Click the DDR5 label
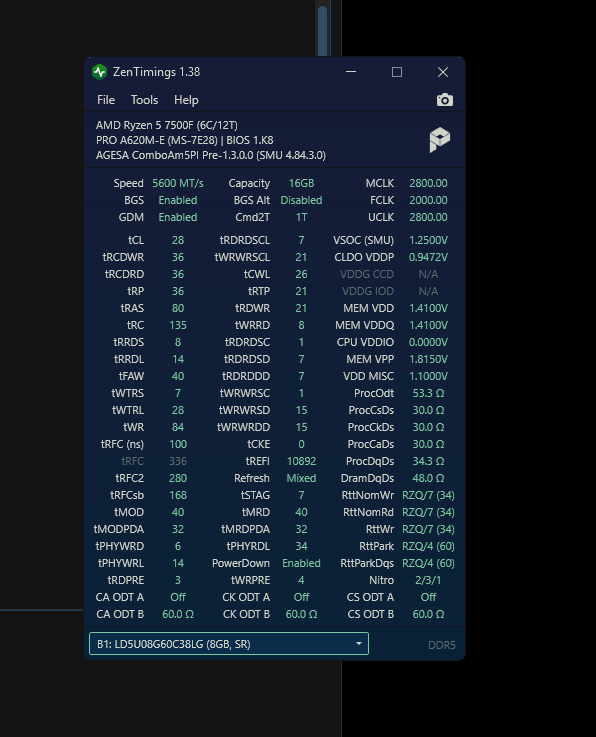 pos(442,645)
